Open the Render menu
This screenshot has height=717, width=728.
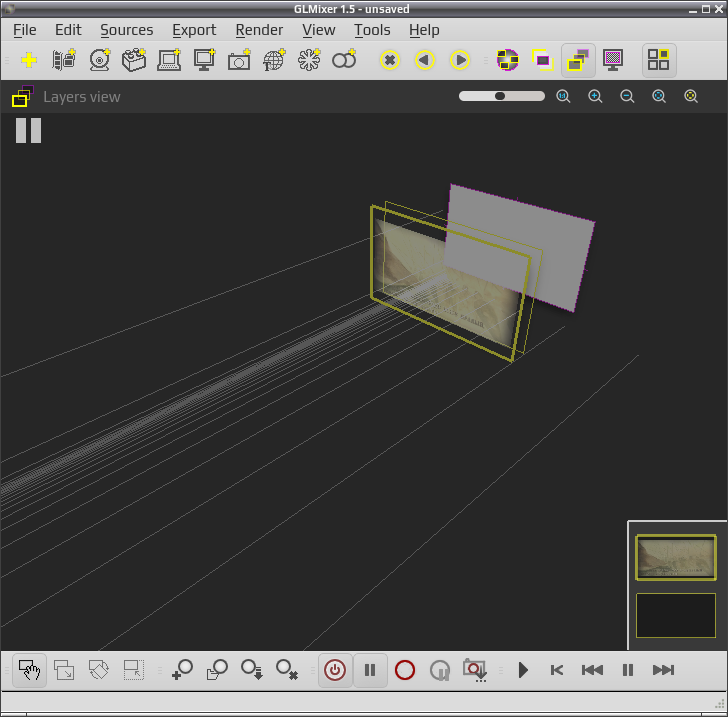point(259,30)
